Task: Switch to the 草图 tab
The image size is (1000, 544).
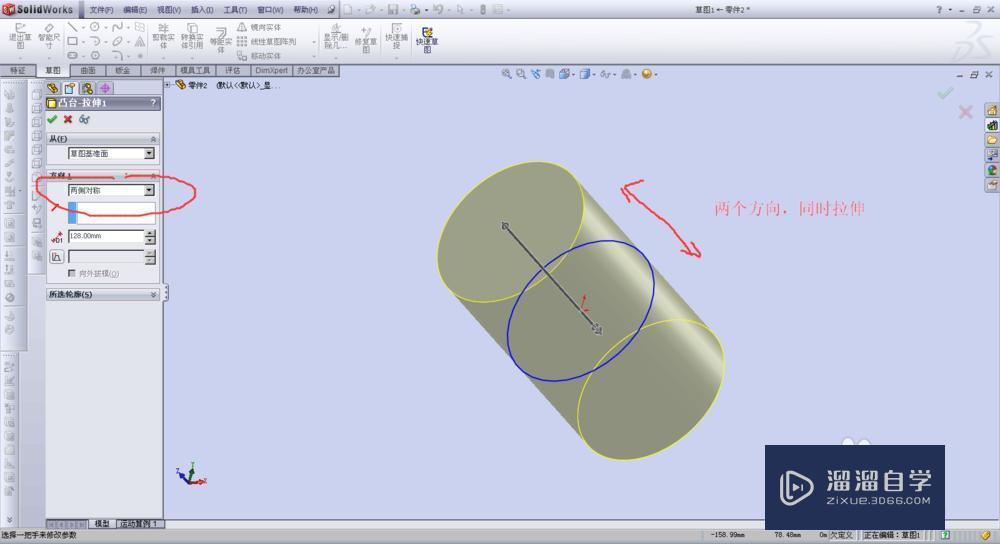Action: (x=52, y=70)
